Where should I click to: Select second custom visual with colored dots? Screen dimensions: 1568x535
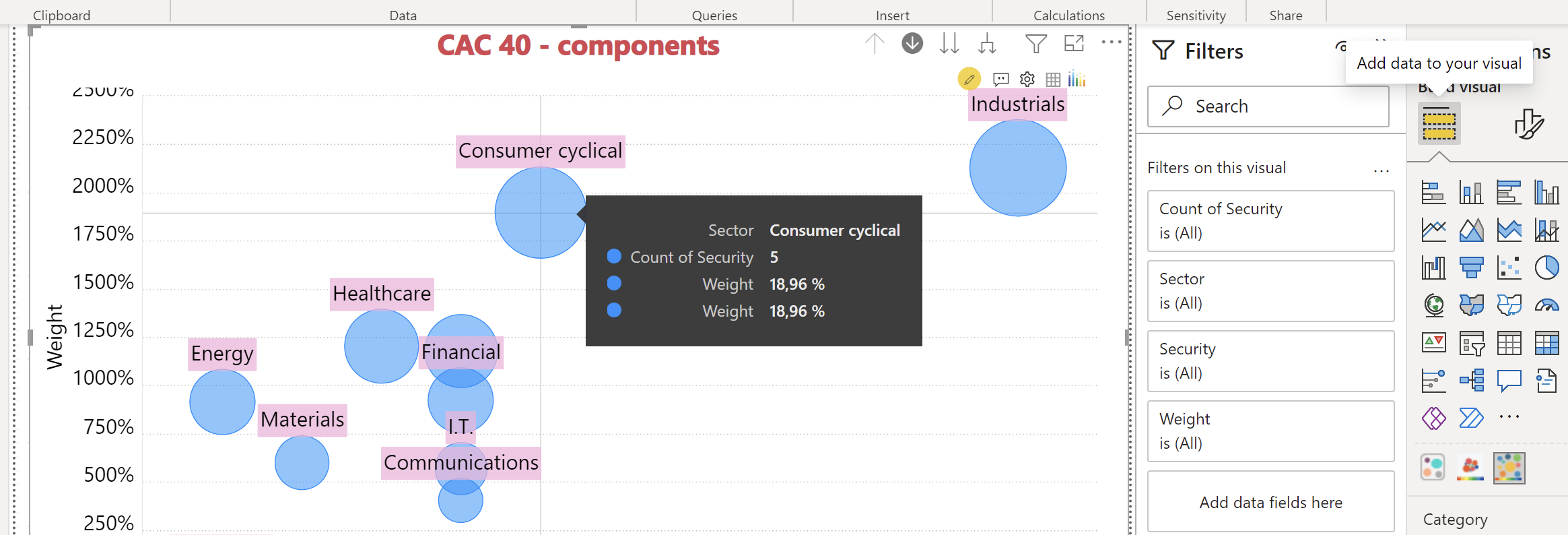pos(1470,467)
